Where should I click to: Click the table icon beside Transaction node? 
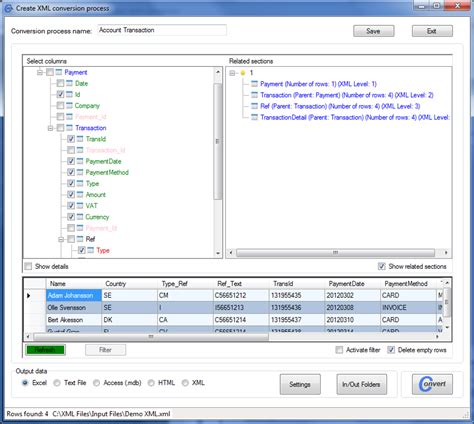(69, 128)
